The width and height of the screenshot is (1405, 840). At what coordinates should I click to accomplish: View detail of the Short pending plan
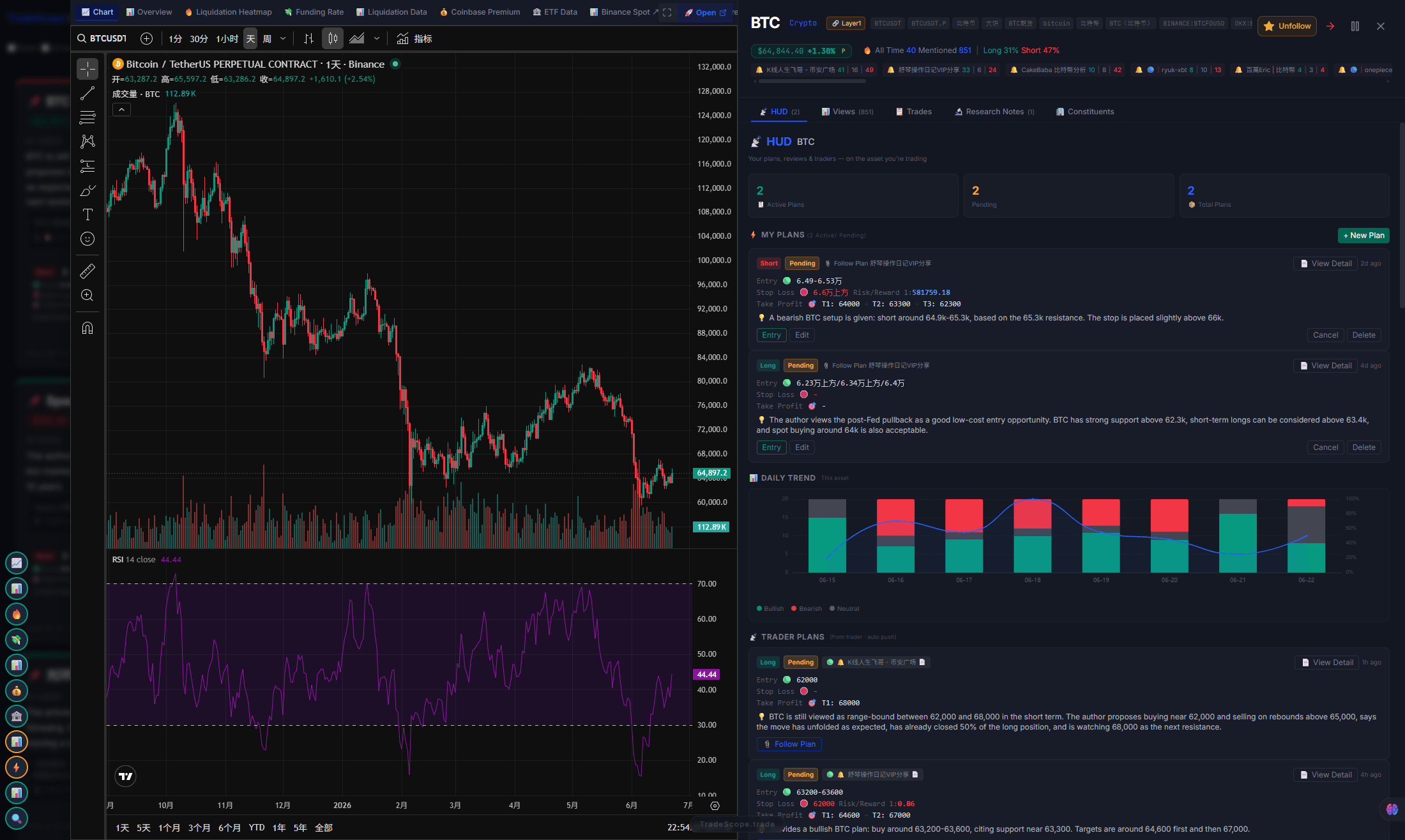1326,264
